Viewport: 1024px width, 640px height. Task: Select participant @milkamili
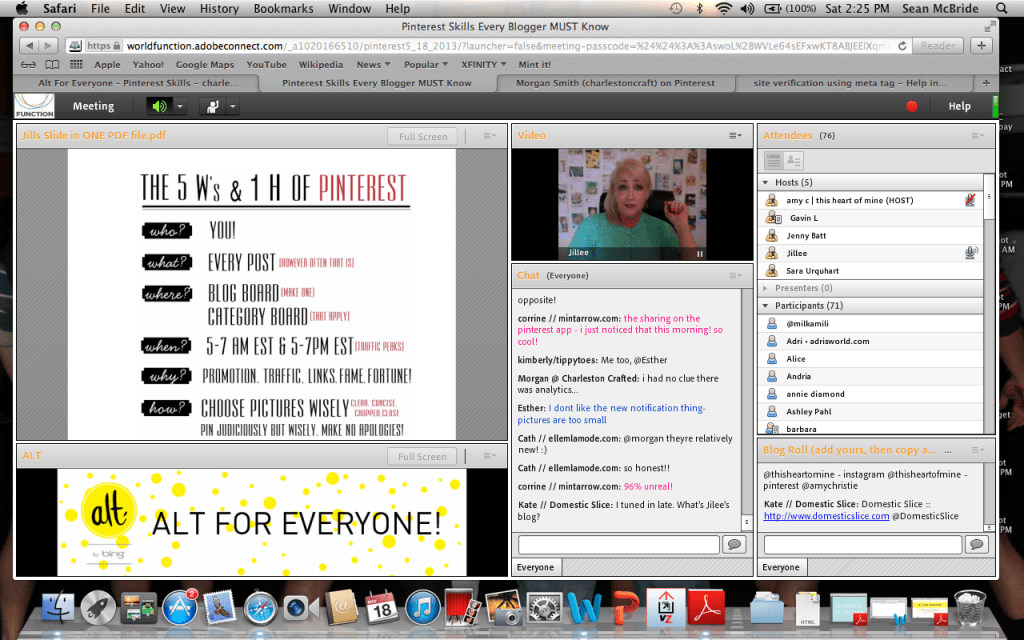point(871,324)
